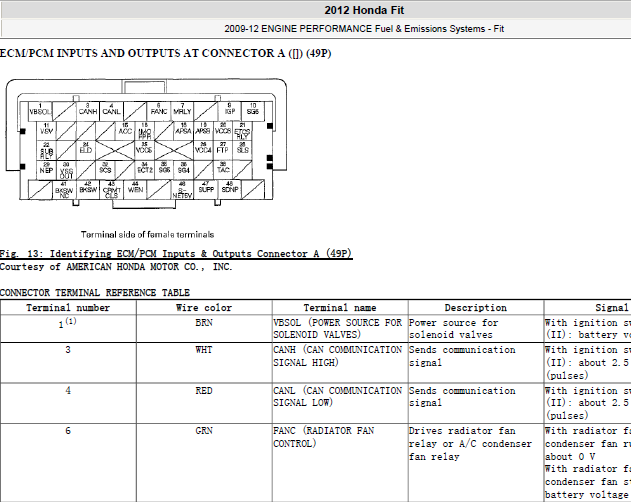Click the SDNP pin 48 in connector diagram
The width and height of the screenshot is (631, 502).
(x=230, y=190)
